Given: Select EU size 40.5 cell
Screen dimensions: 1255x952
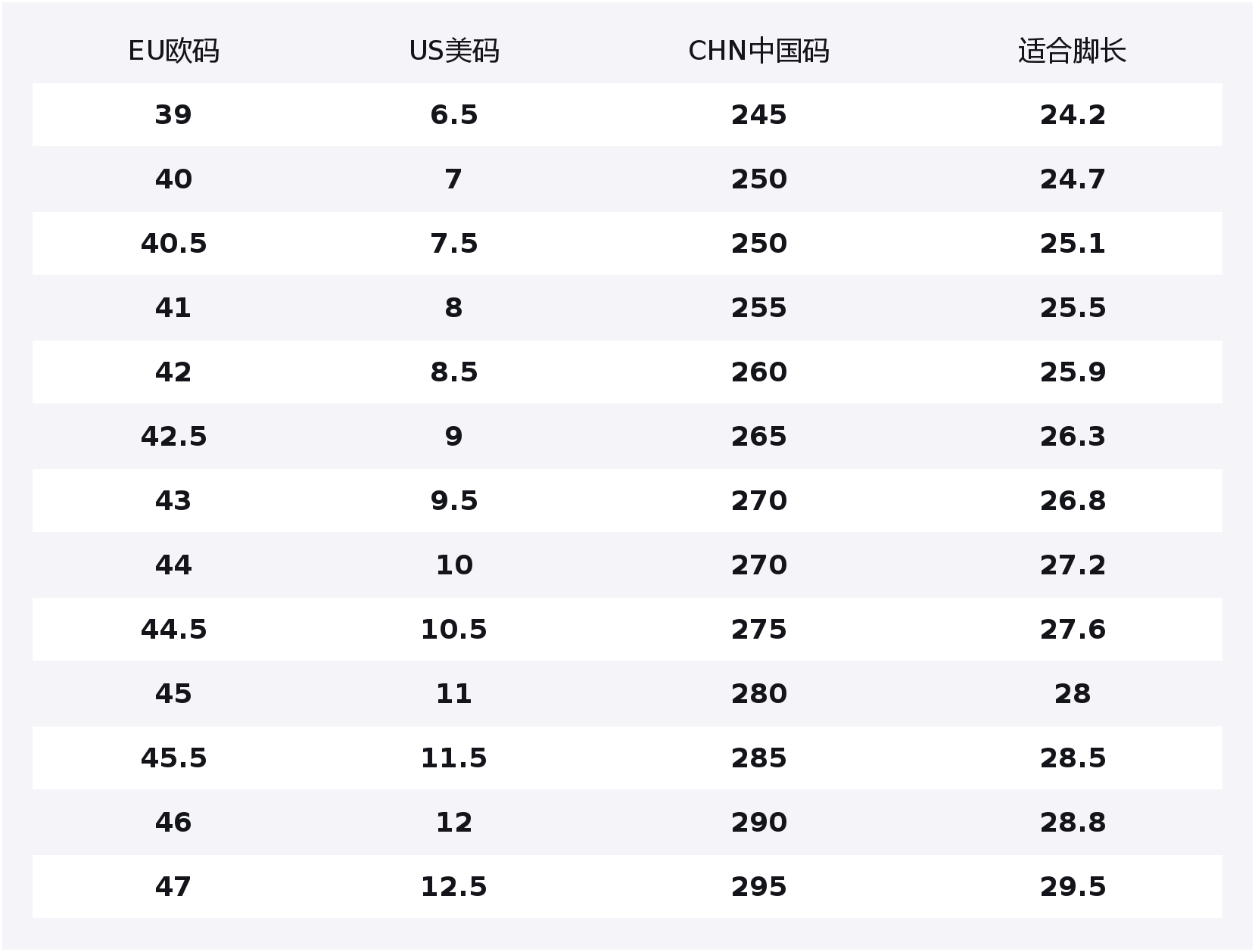Looking at the screenshot, I should click(173, 244).
